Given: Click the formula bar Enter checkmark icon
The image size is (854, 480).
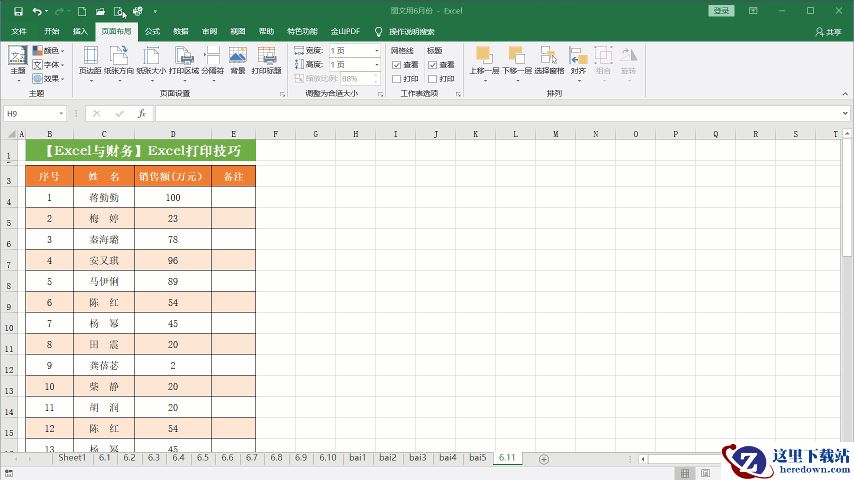Looking at the screenshot, I should (119, 113).
